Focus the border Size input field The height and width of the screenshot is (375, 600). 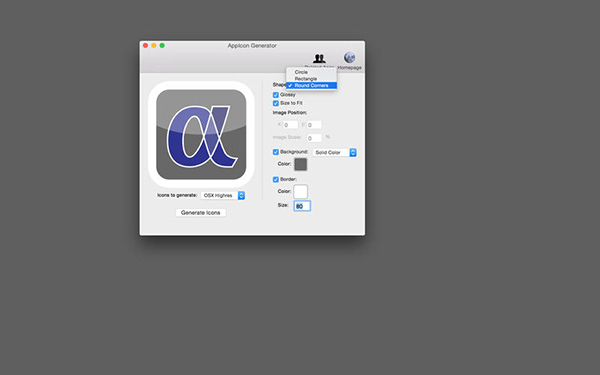tap(302, 206)
